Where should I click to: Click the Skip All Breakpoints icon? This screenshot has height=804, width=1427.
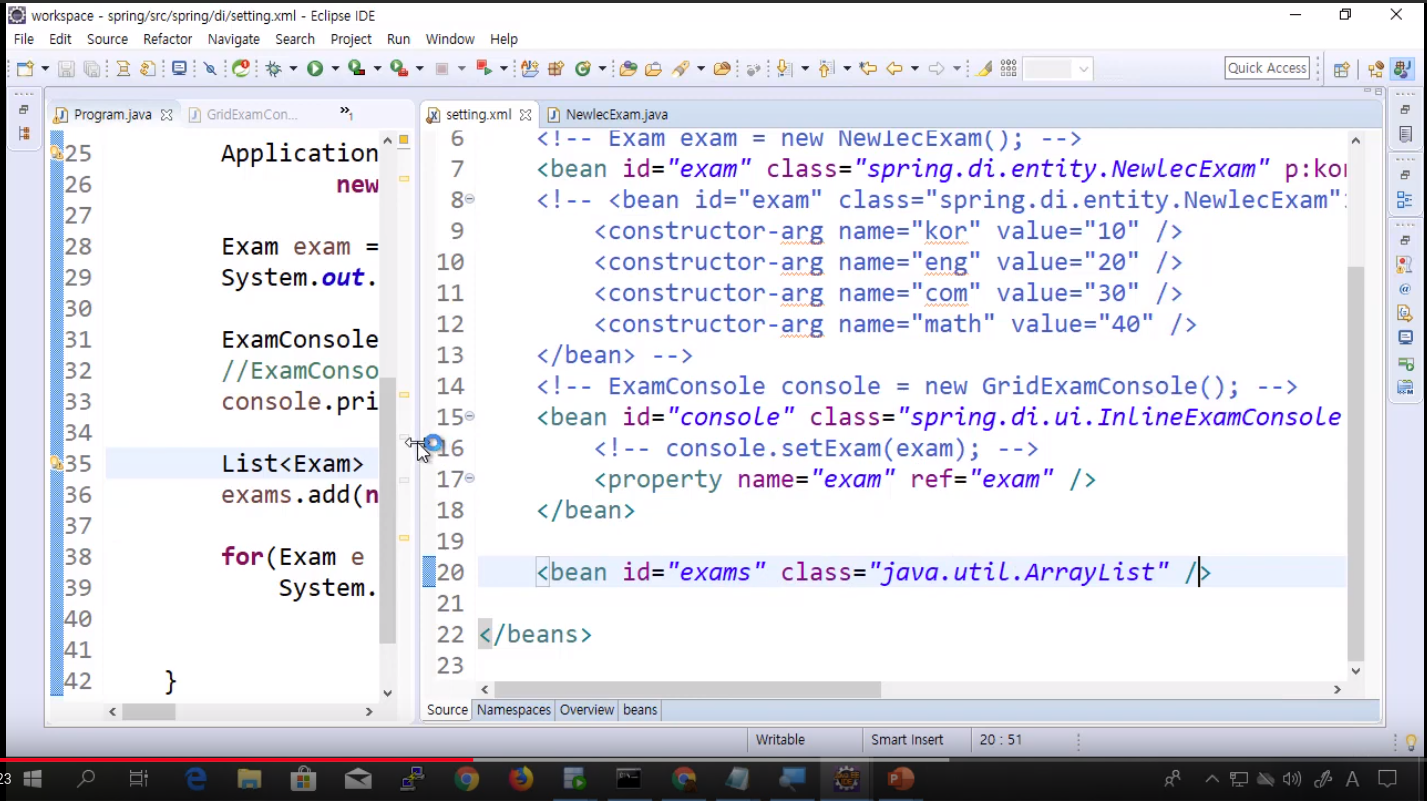tap(210, 69)
